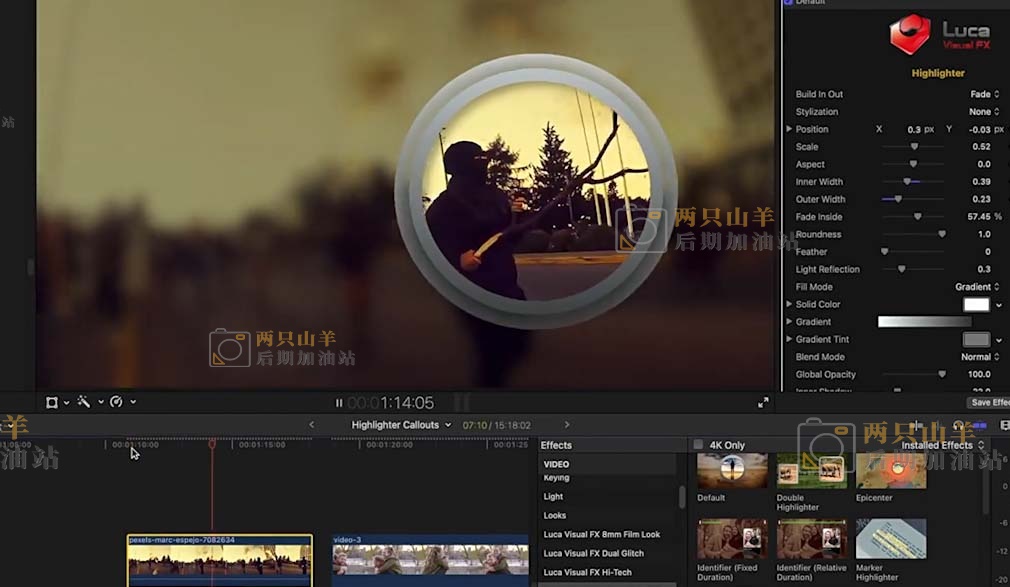1010x587 pixels.
Task: Click the Solid Color white swatch
Action: coord(975,304)
